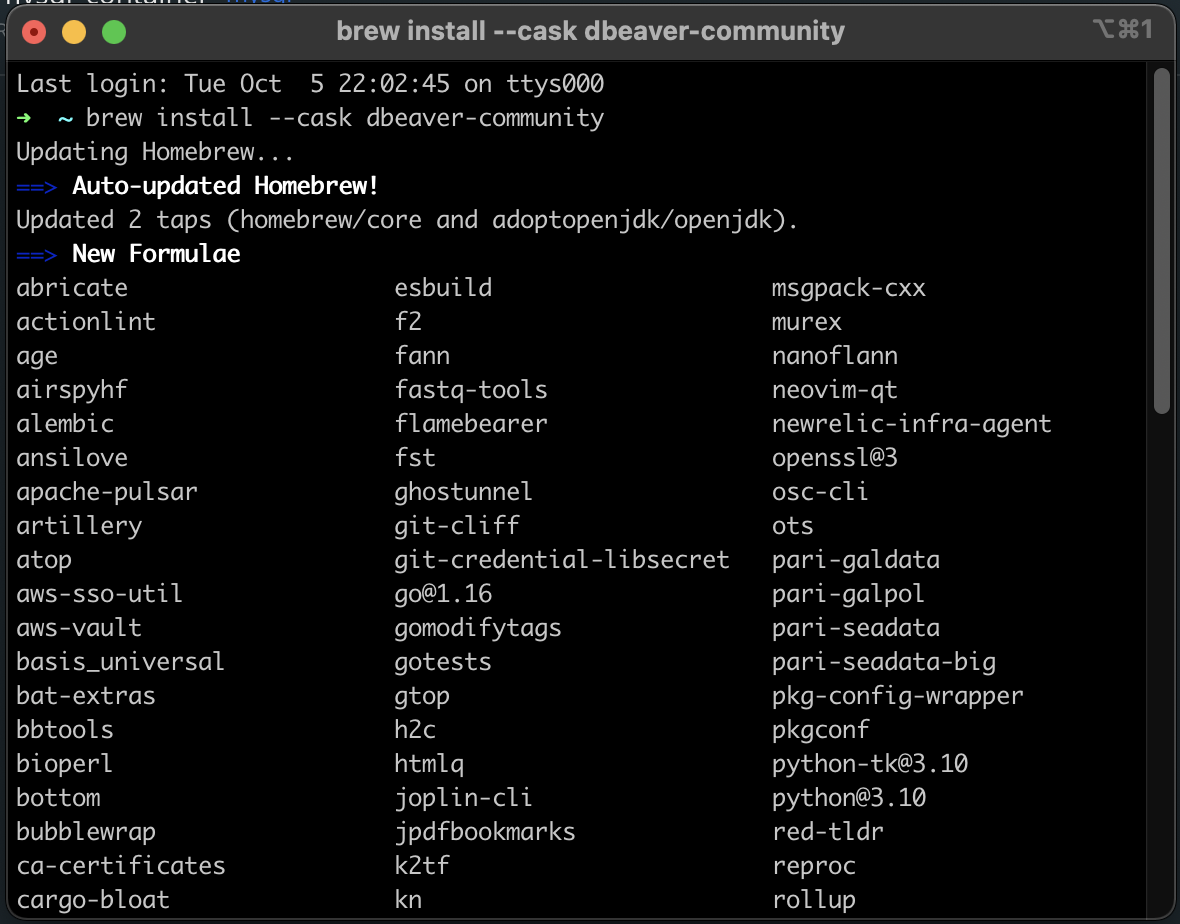Click 'msgpack-cxx' formula
The width and height of the screenshot is (1180, 924).
tap(849, 288)
